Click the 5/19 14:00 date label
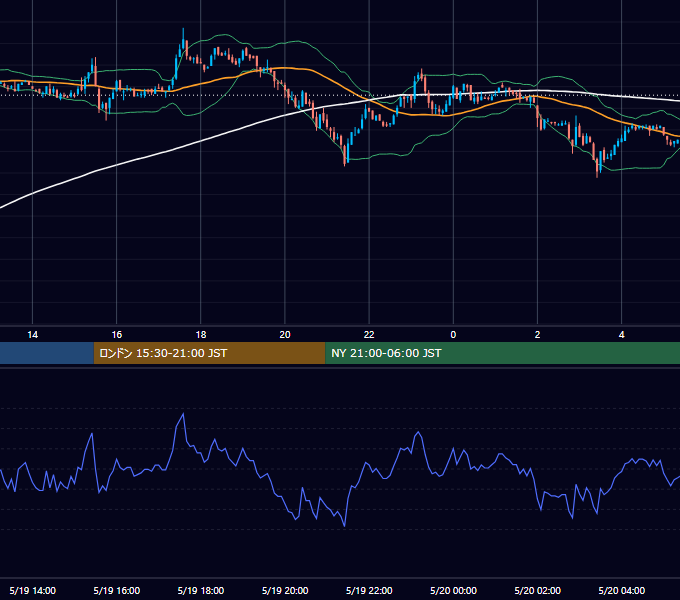 (x=33, y=590)
